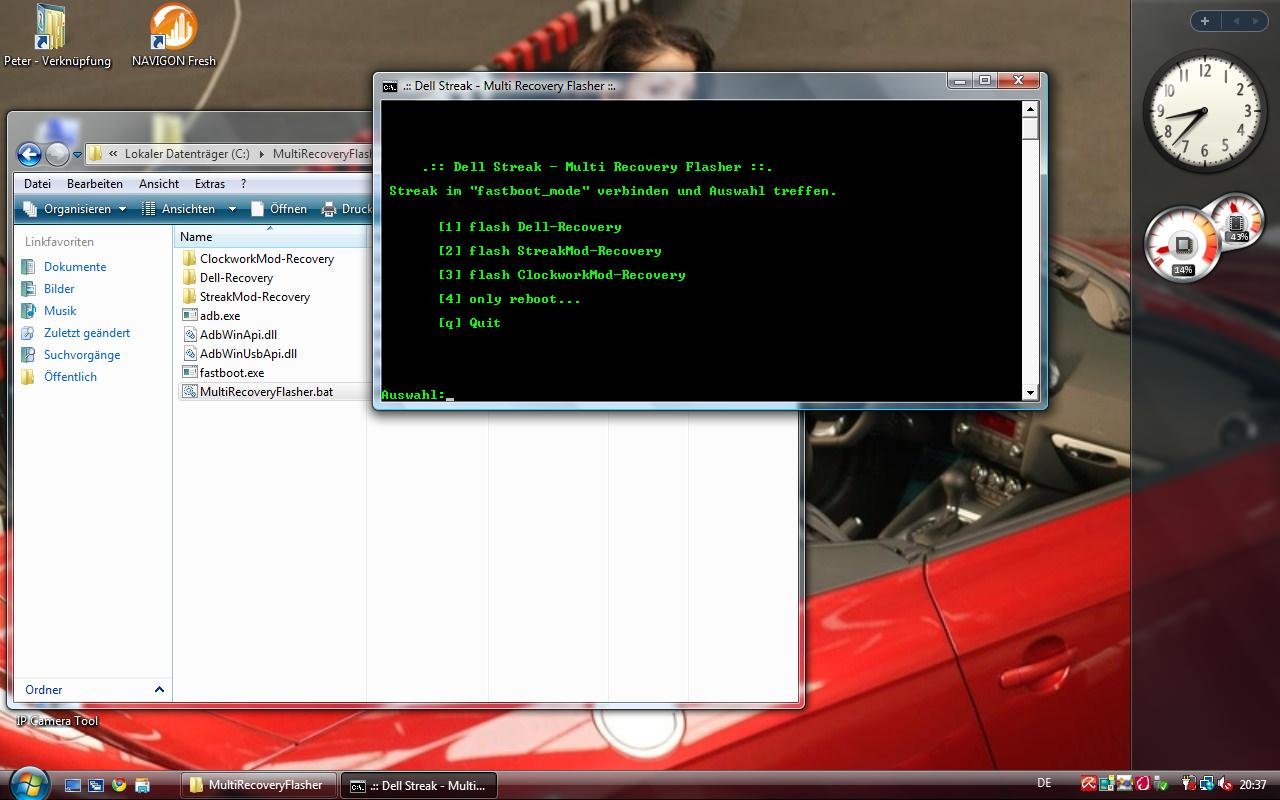1280x800 pixels.
Task: Click the Auswahl: input prompt in the console
Action: (x=413, y=395)
